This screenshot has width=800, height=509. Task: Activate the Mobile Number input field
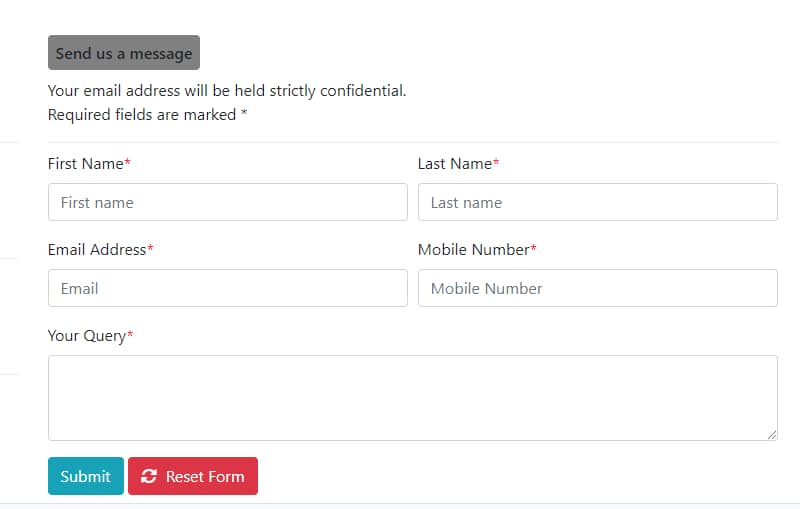pyautogui.click(x=597, y=288)
